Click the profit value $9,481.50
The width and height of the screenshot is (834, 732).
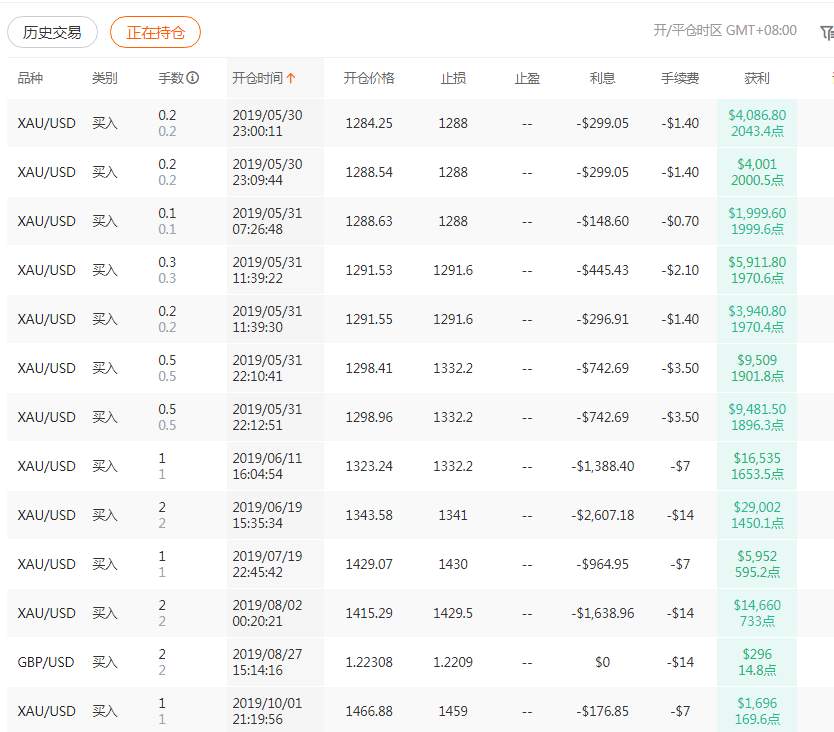coord(757,409)
